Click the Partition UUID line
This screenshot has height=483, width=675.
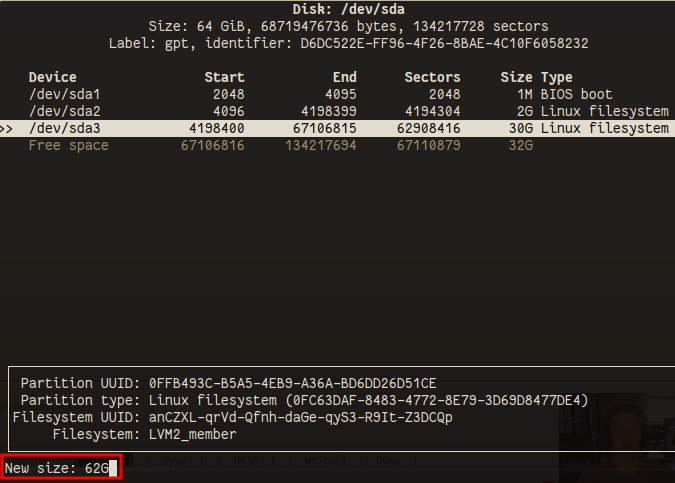[228, 383]
